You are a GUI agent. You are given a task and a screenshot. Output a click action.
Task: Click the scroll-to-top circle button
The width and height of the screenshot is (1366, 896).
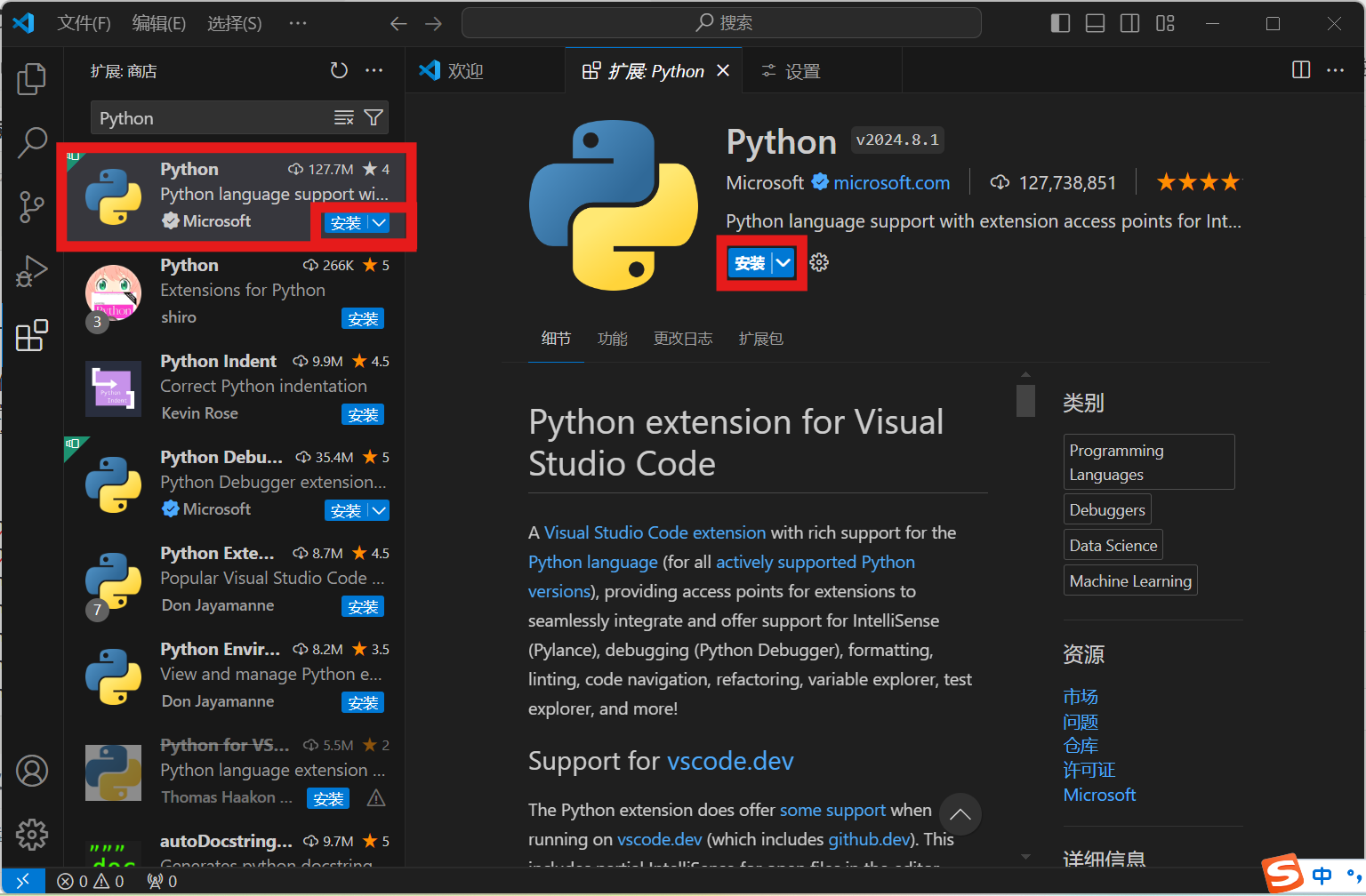click(x=960, y=814)
